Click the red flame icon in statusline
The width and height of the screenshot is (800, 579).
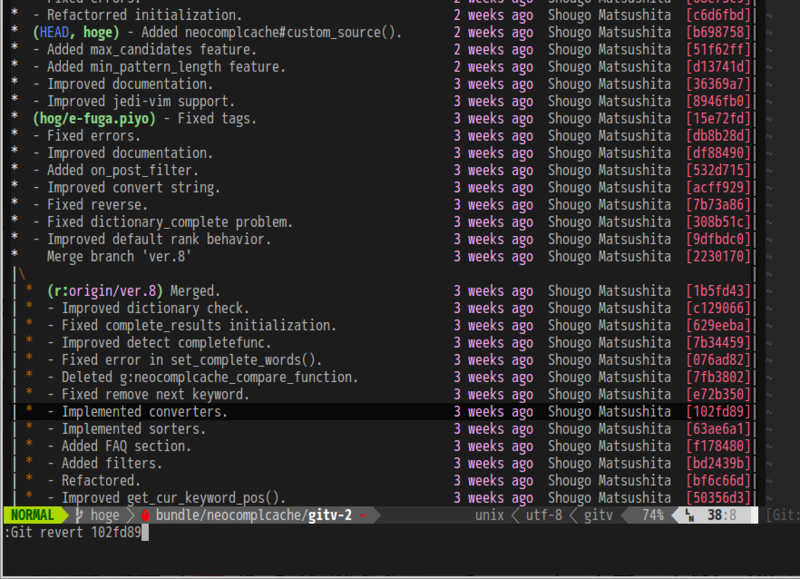pos(145,515)
